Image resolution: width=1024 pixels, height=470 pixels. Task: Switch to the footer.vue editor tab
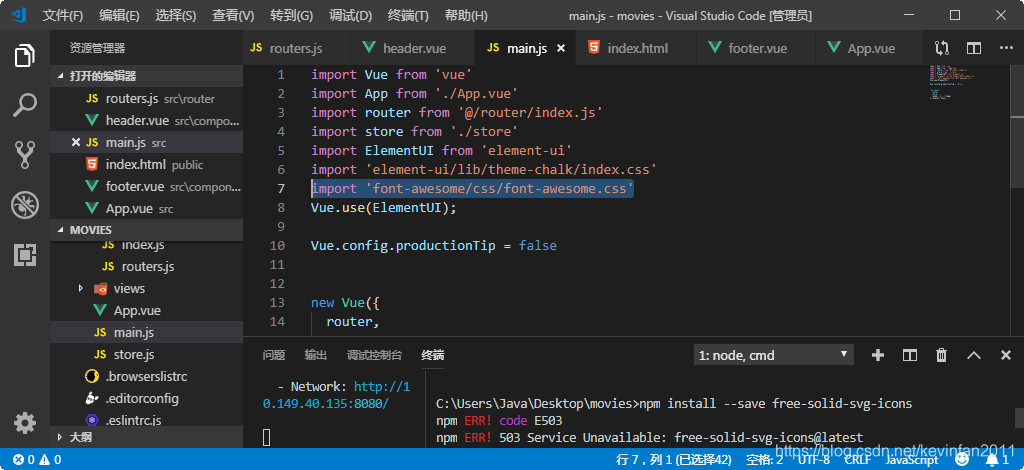coord(756,48)
